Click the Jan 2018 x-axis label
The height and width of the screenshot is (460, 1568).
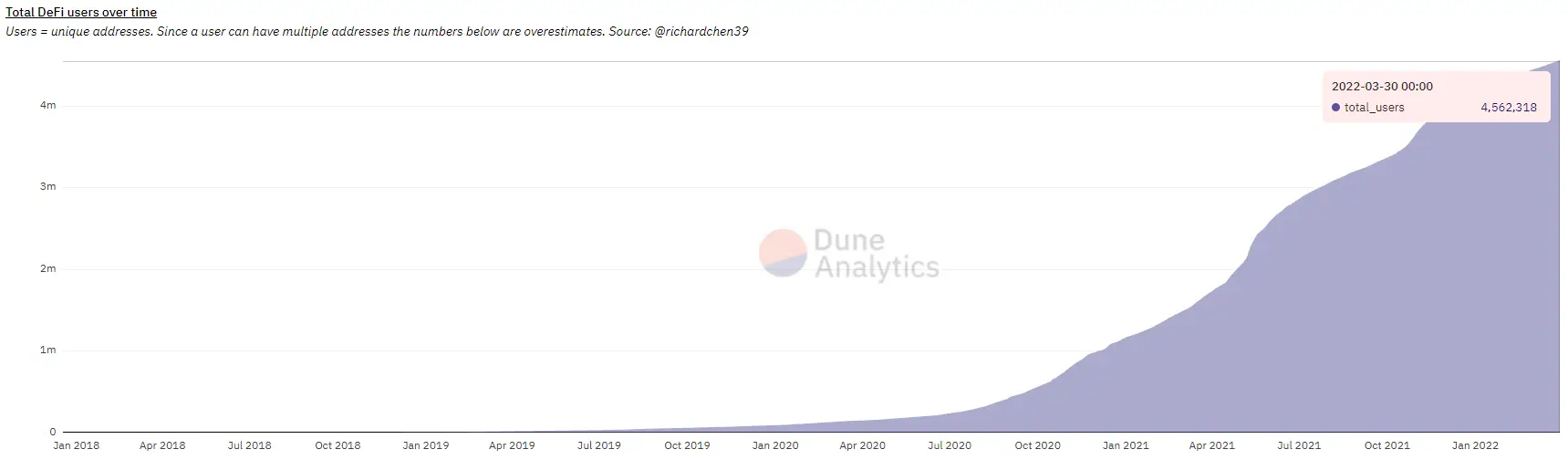(77, 445)
